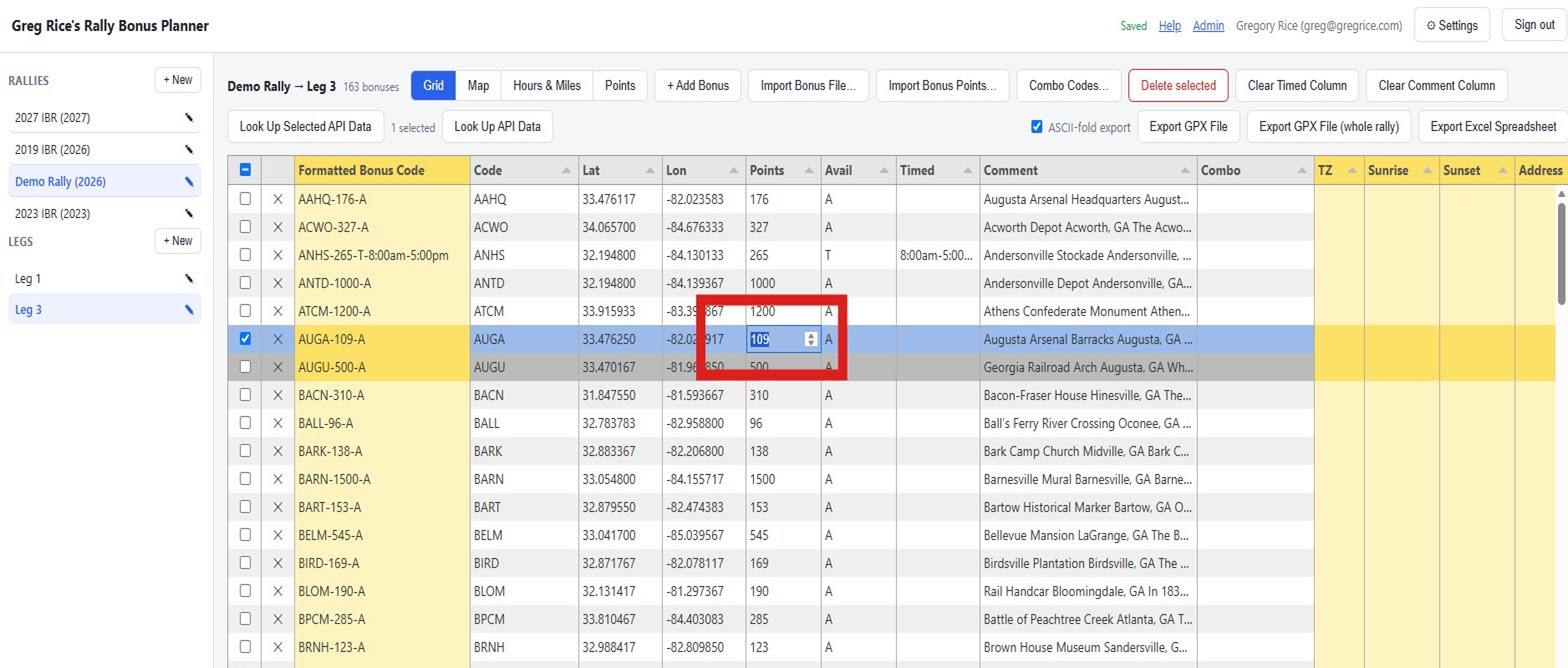1568x668 pixels.
Task: Click the X icon next to BPCM-285-A
Action: (278, 619)
